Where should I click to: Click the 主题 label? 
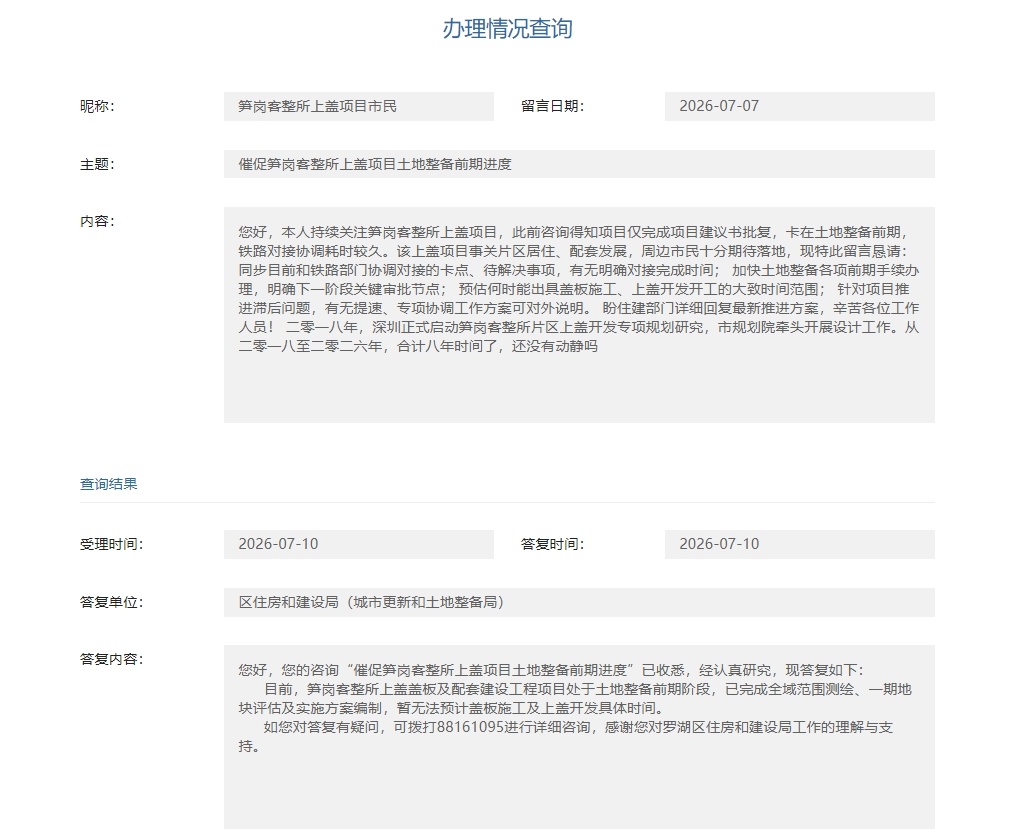[x=97, y=164]
